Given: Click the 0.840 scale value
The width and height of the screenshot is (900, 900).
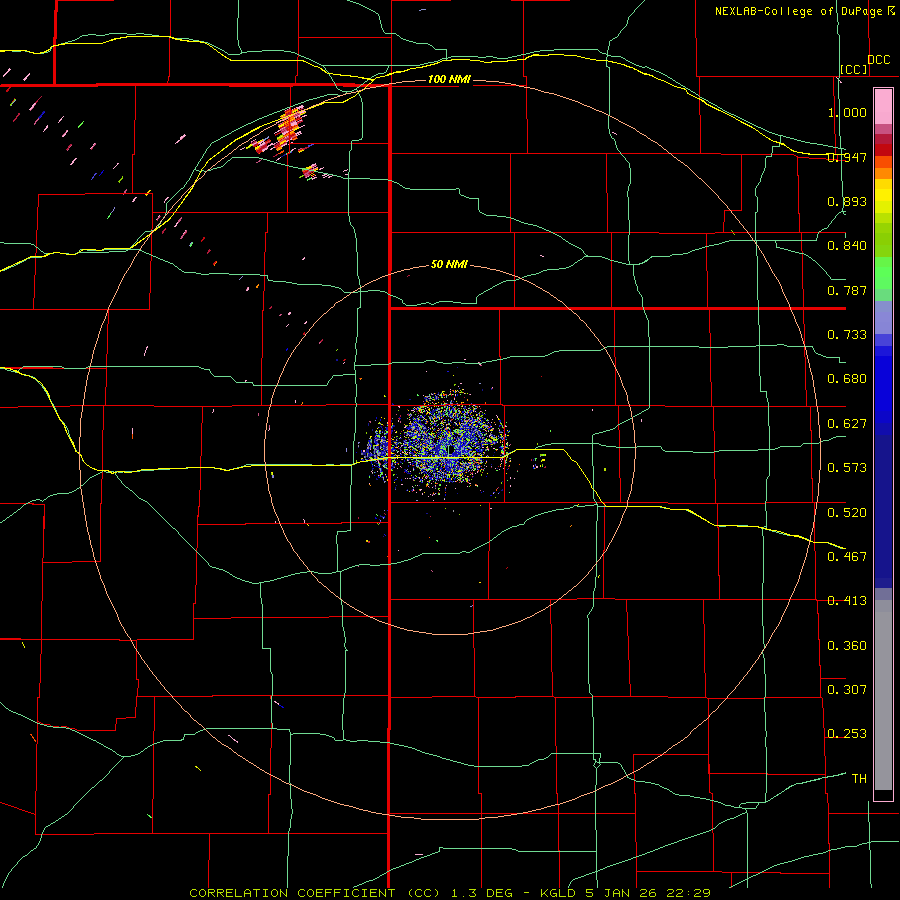Looking at the screenshot, I should pyautogui.click(x=847, y=246).
